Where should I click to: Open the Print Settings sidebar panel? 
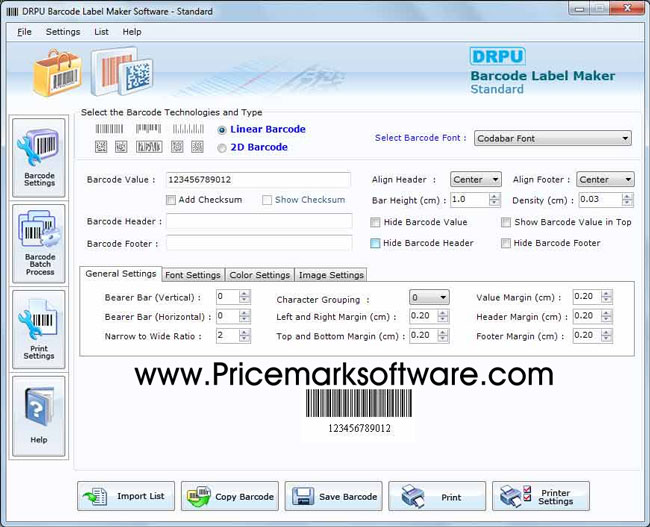click(39, 330)
